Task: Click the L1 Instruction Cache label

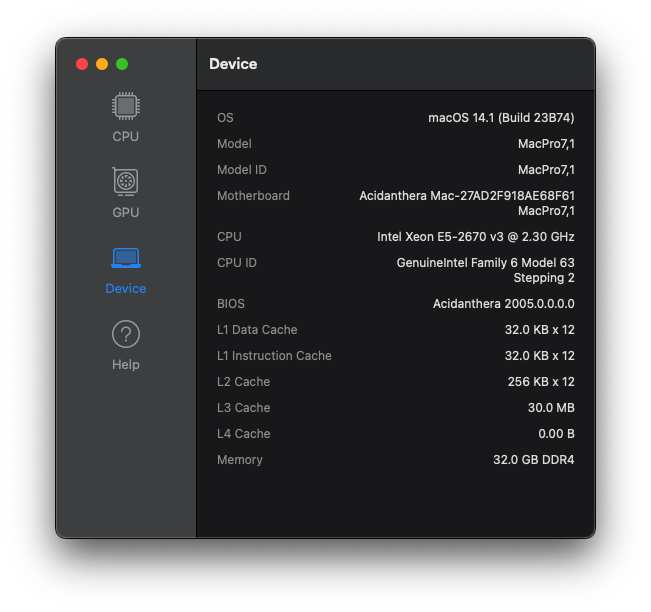Action: (274, 356)
